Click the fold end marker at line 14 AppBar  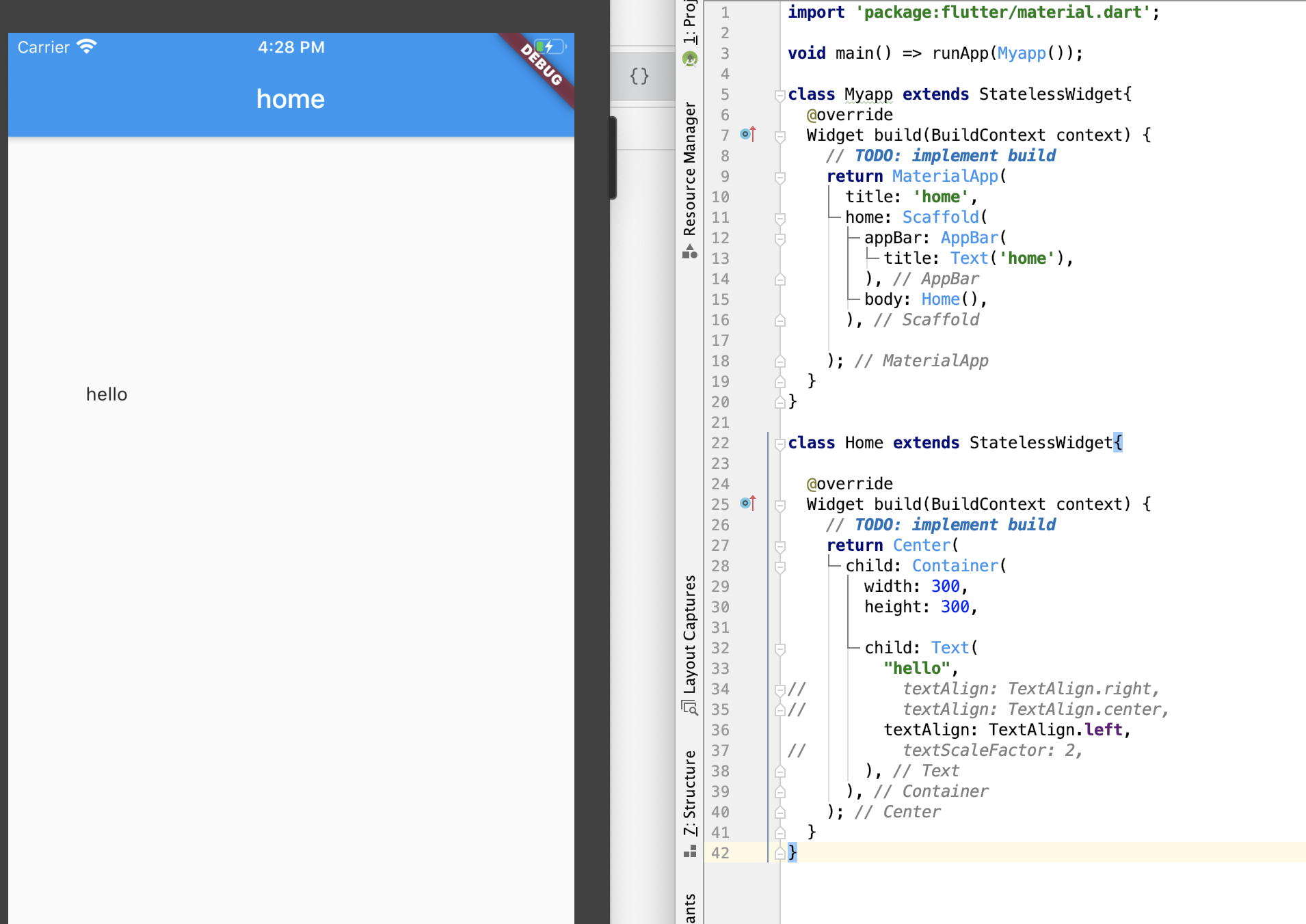[x=779, y=280]
